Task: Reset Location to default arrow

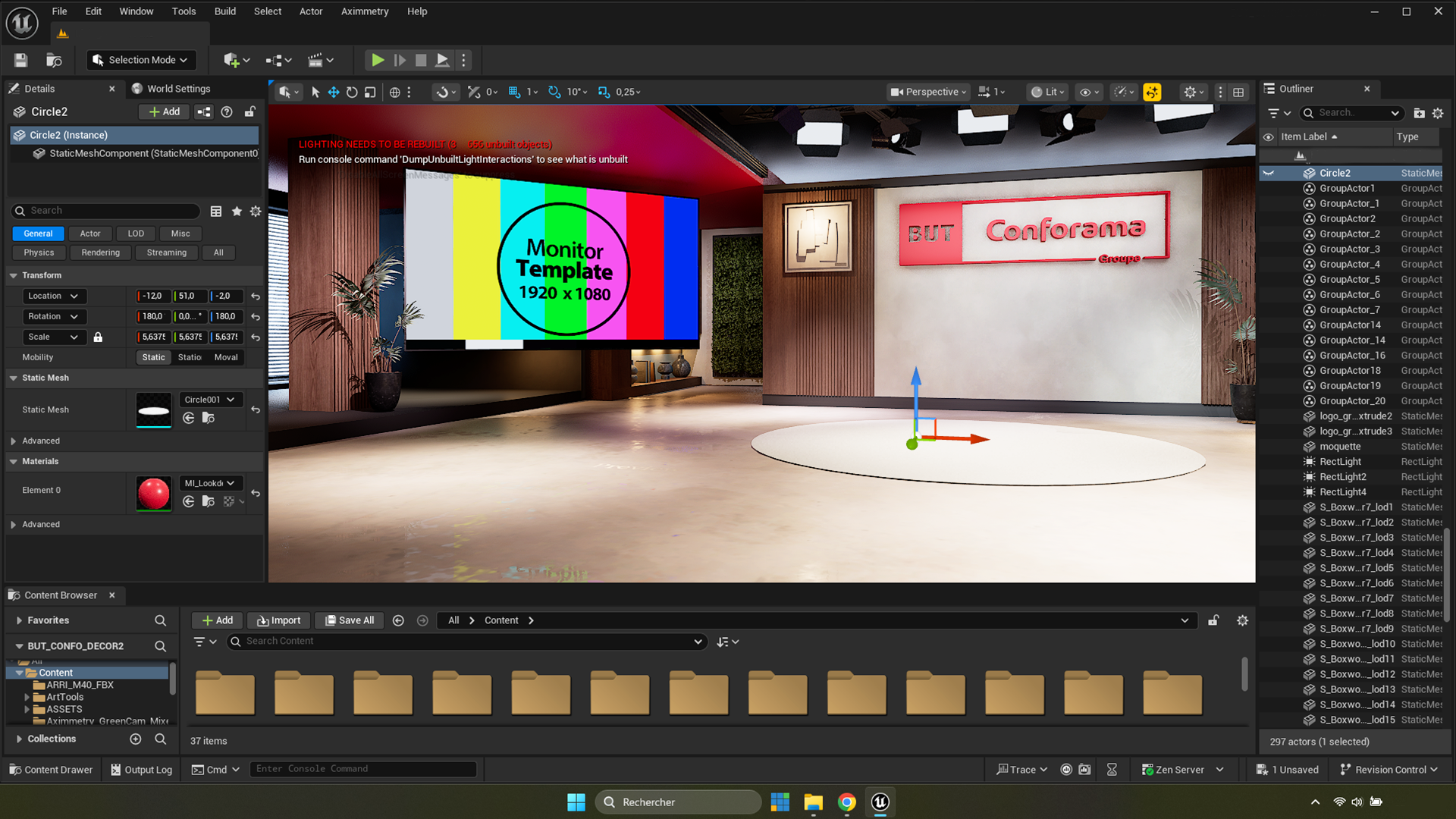Action: 256,297
